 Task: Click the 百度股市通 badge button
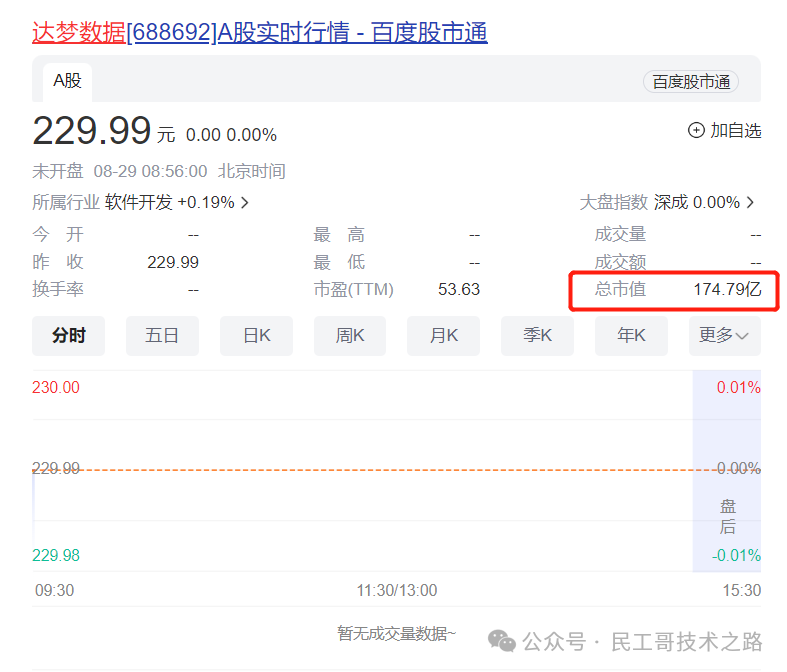(x=691, y=82)
